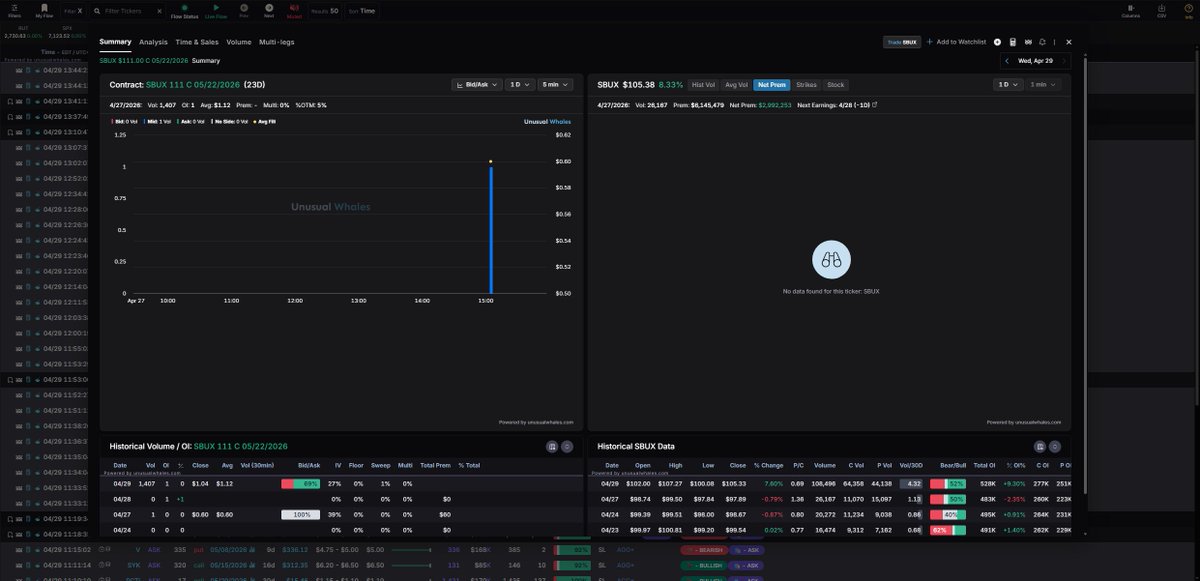The image size is (1200, 581).
Task: Click the alert bell icon in modal header
Action: (1043, 42)
